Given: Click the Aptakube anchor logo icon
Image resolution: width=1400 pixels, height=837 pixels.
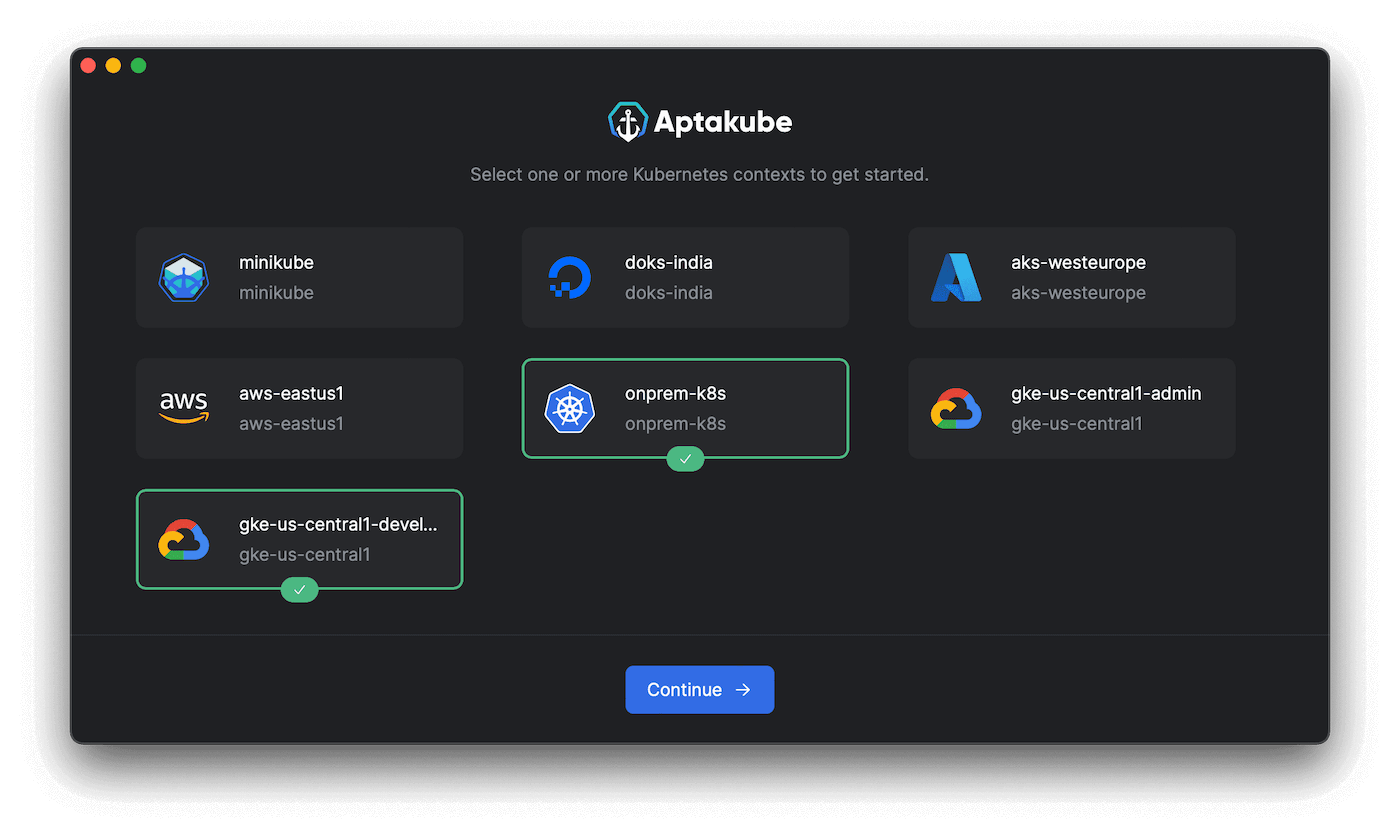Looking at the screenshot, I should click(627, 122).
